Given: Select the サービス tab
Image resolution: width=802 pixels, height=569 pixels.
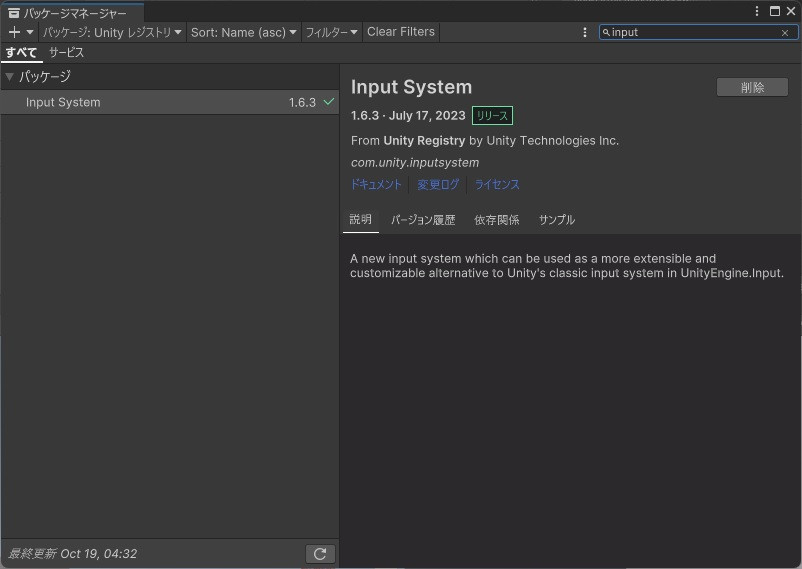Looking at the screenshot, I should 66,52.
